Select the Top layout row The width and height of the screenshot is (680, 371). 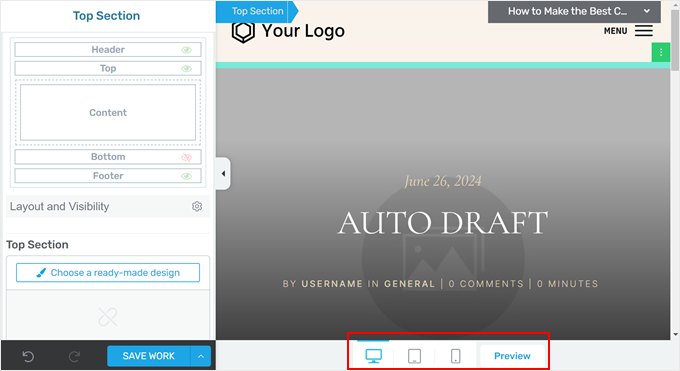click(108, 68)
